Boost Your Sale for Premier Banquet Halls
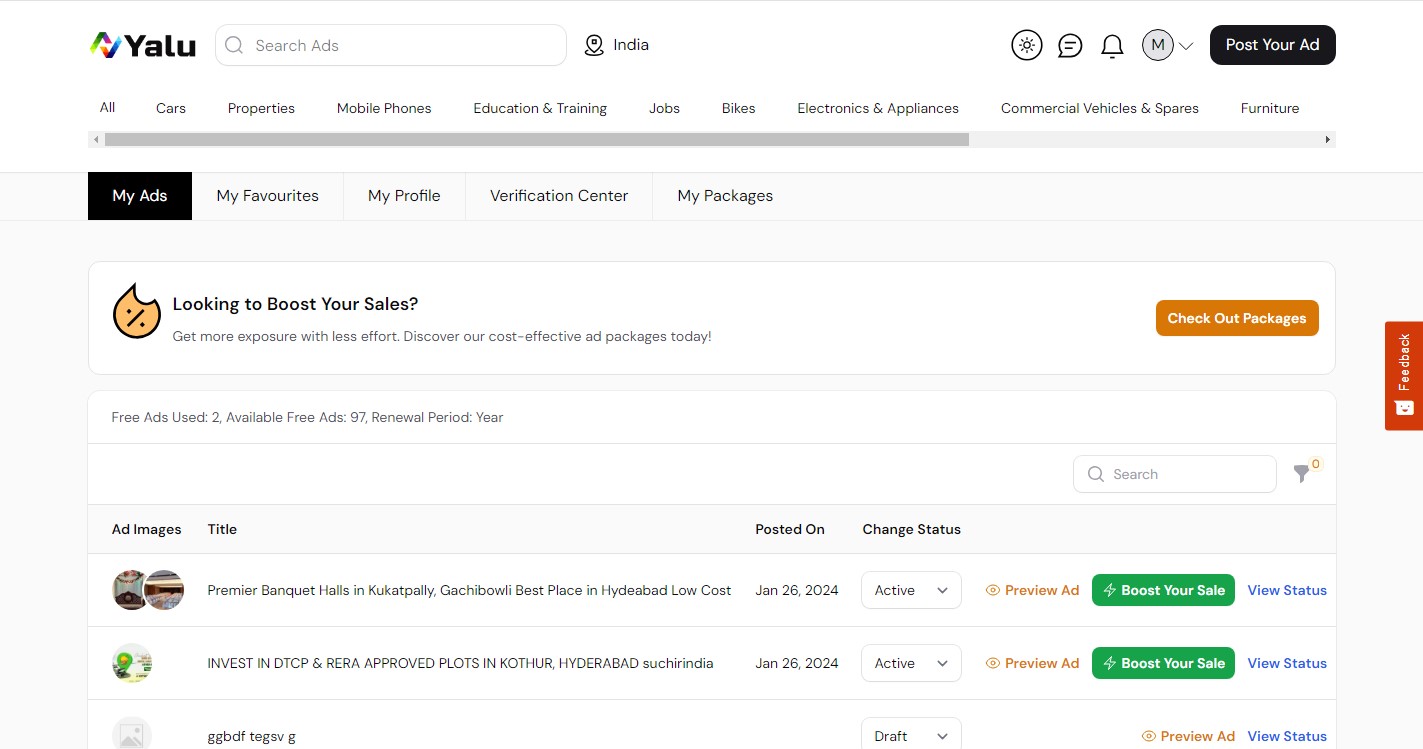The width and height of the screenshot is (1423, 749). 1163,590
